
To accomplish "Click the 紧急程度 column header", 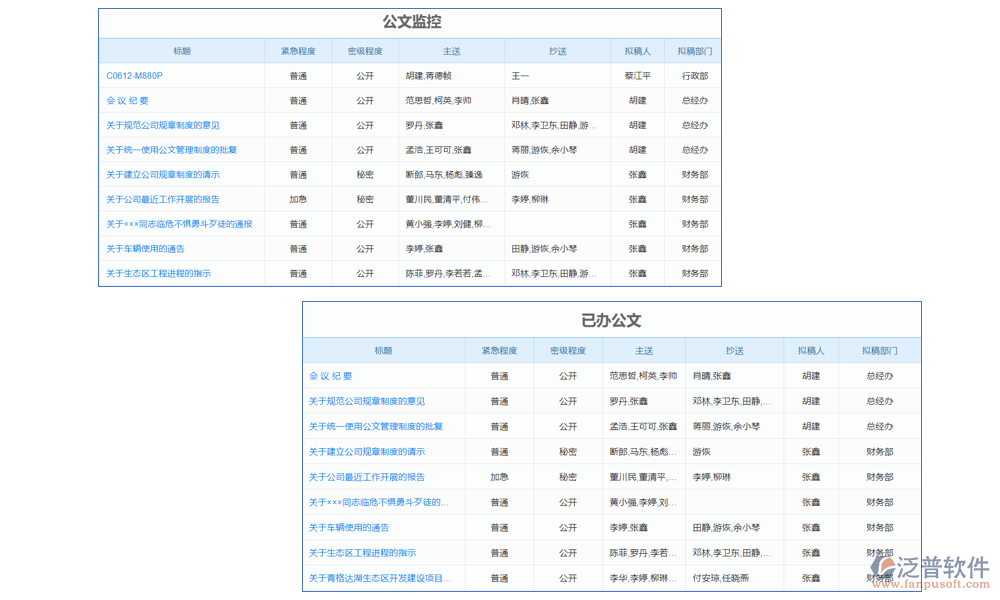I will 295,50.
